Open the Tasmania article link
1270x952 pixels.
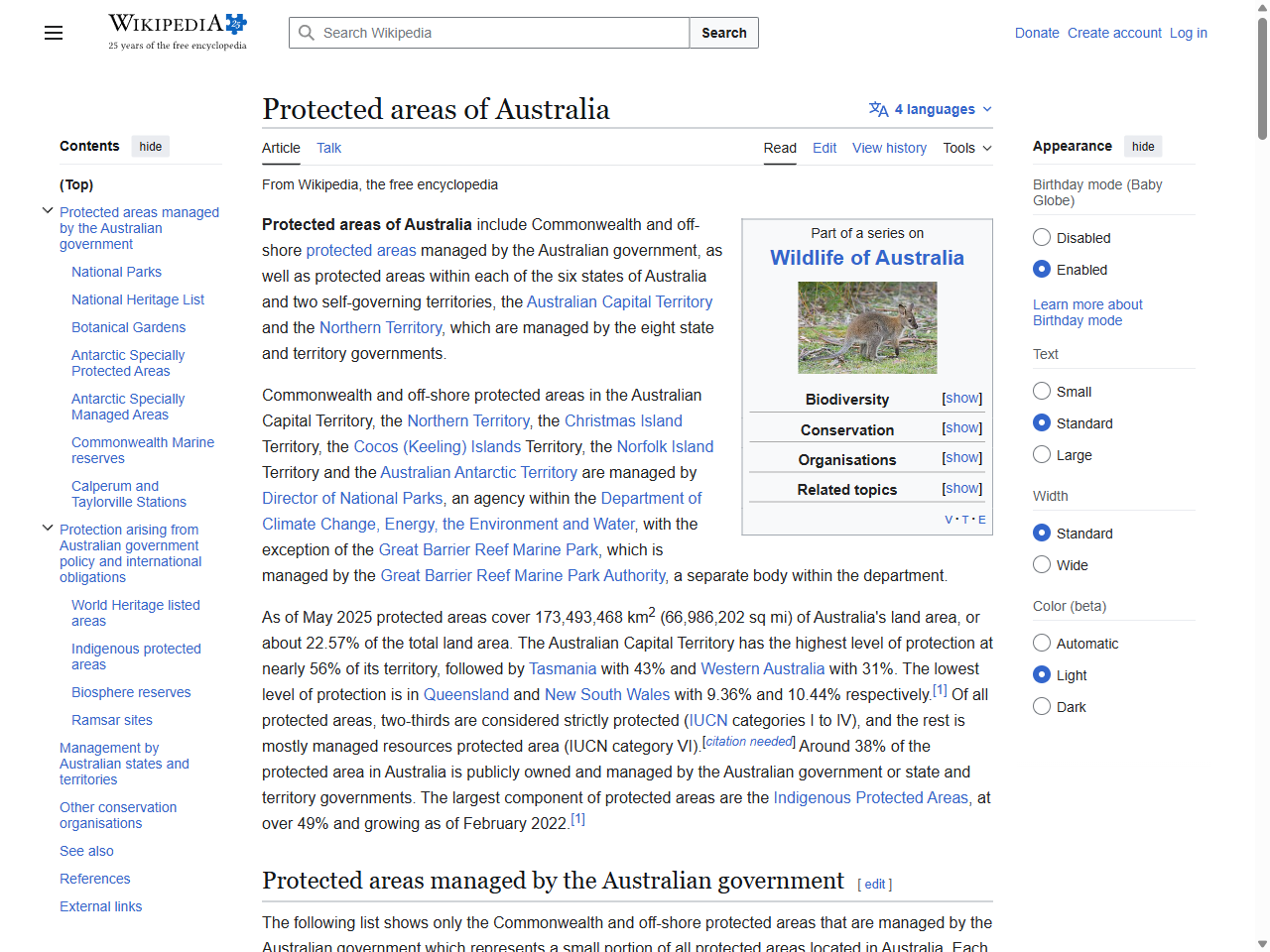(x=563, y=668)
